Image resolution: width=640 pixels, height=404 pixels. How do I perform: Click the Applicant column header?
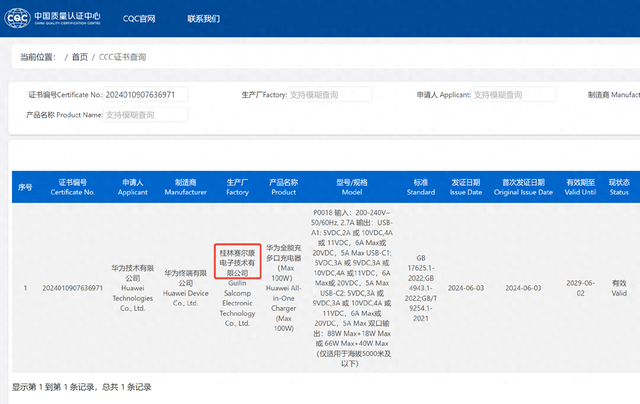133,187
